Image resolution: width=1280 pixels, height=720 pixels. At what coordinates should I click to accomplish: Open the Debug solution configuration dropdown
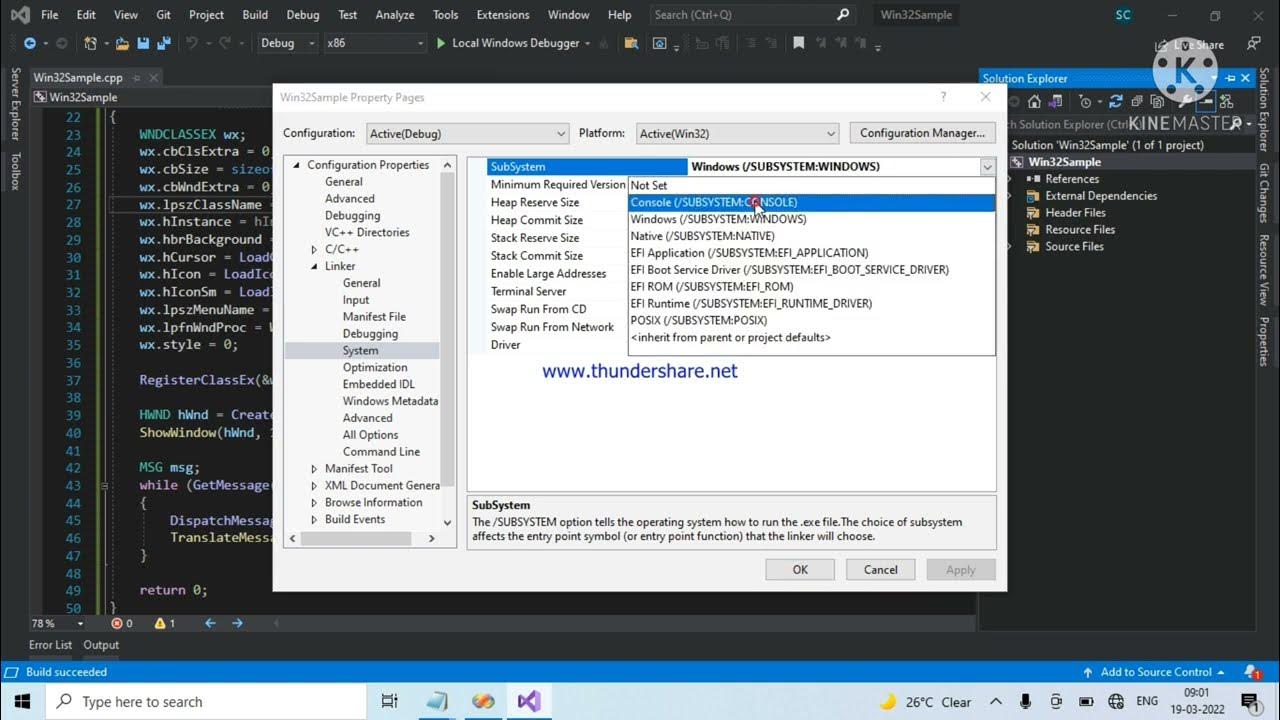tap(287, 43)
